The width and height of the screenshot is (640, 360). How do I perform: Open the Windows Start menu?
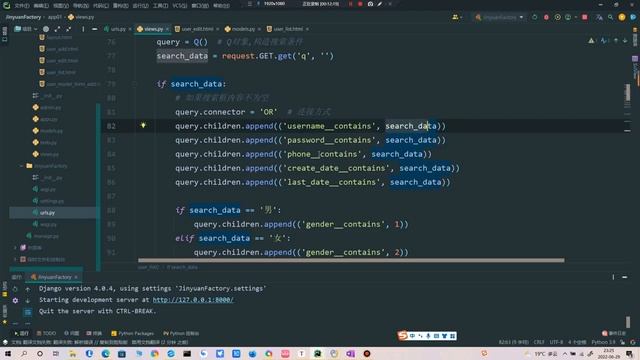pyautogui.click(x=8, y=353)
